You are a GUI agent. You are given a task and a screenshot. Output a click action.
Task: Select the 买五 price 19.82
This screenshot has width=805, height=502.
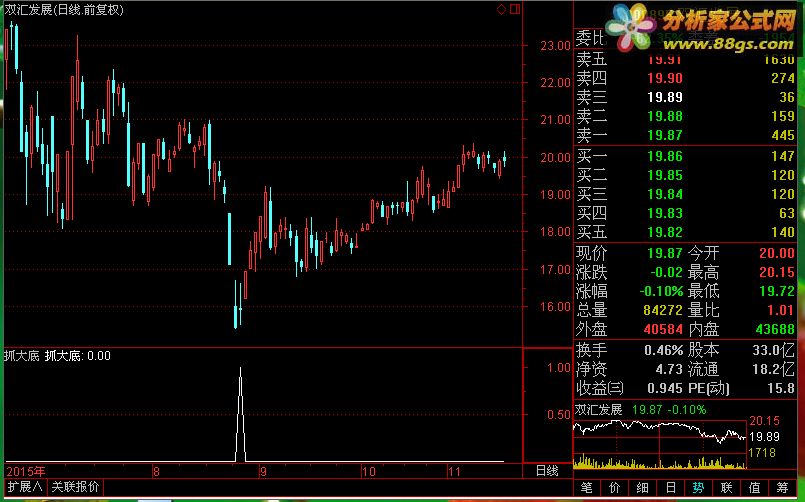(665, 232)
